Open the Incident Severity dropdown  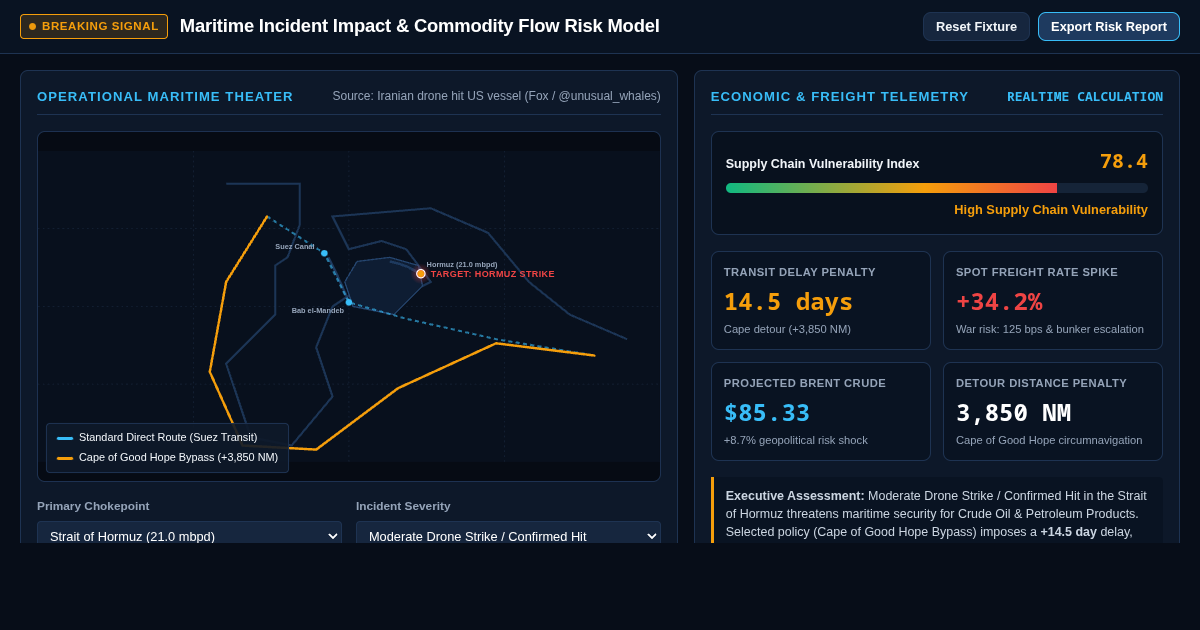click(x=508, y=534)
